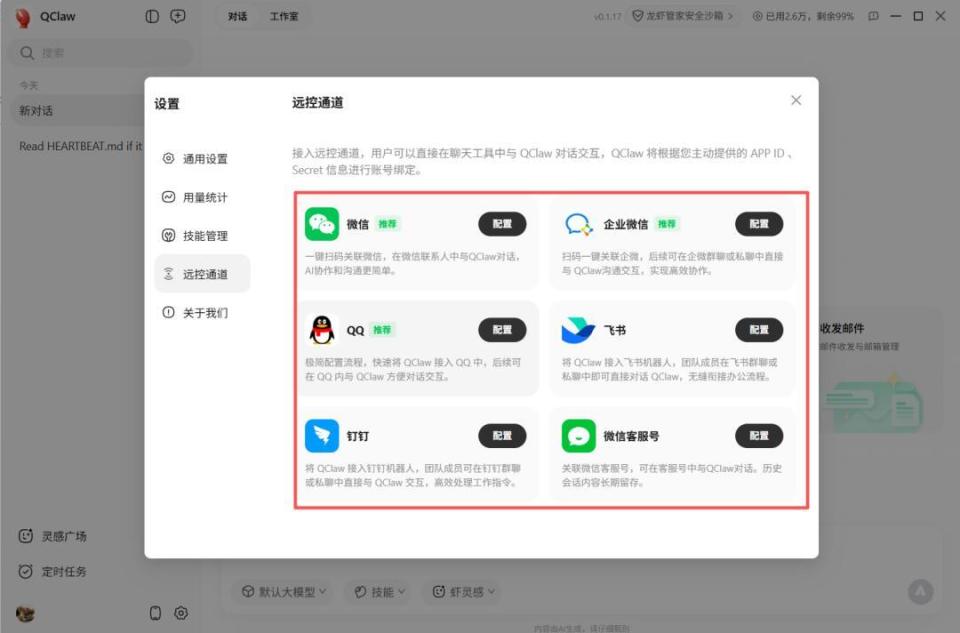Click the 微信客服号 chat bubble icon
Screen dimensions: 960x633
click(578, 436)
